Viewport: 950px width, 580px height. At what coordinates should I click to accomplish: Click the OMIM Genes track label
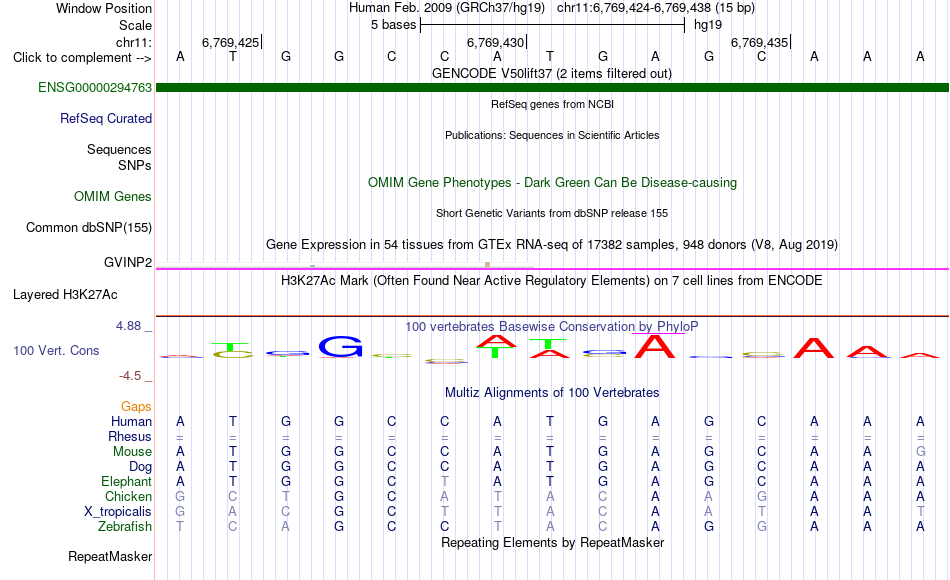(x=113, y=196)
